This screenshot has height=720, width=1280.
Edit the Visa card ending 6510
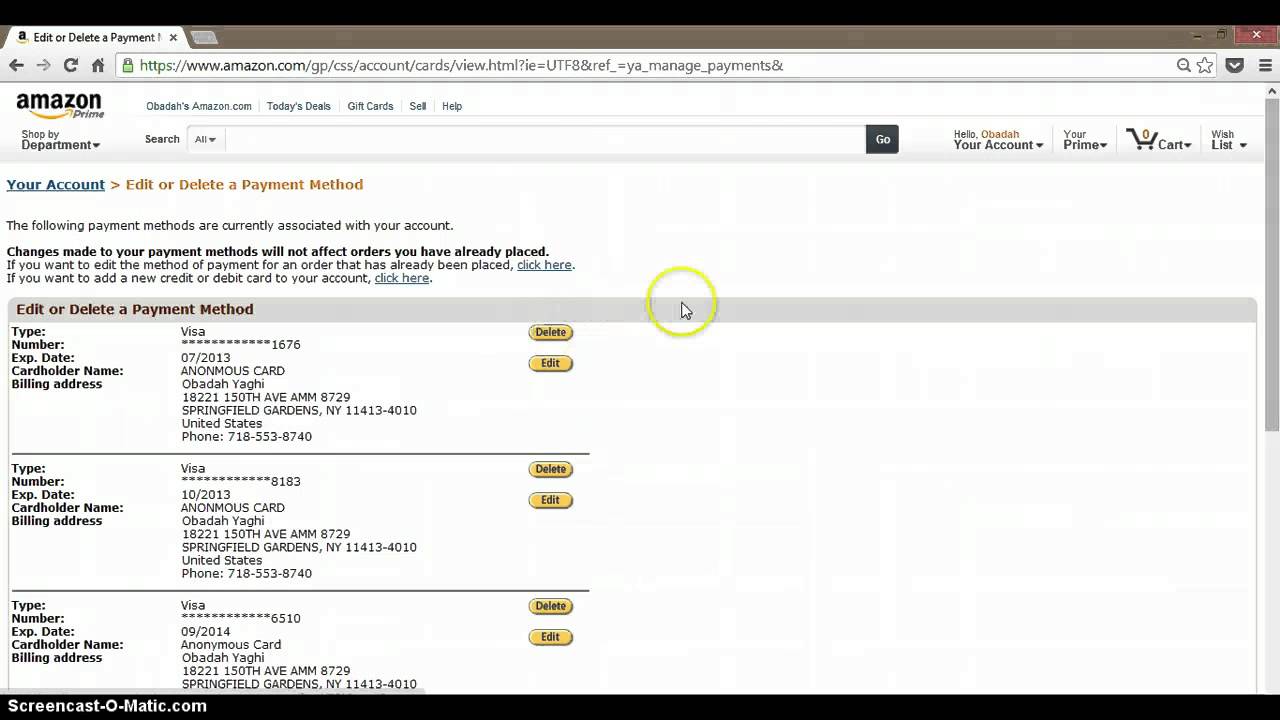[550, 637]
